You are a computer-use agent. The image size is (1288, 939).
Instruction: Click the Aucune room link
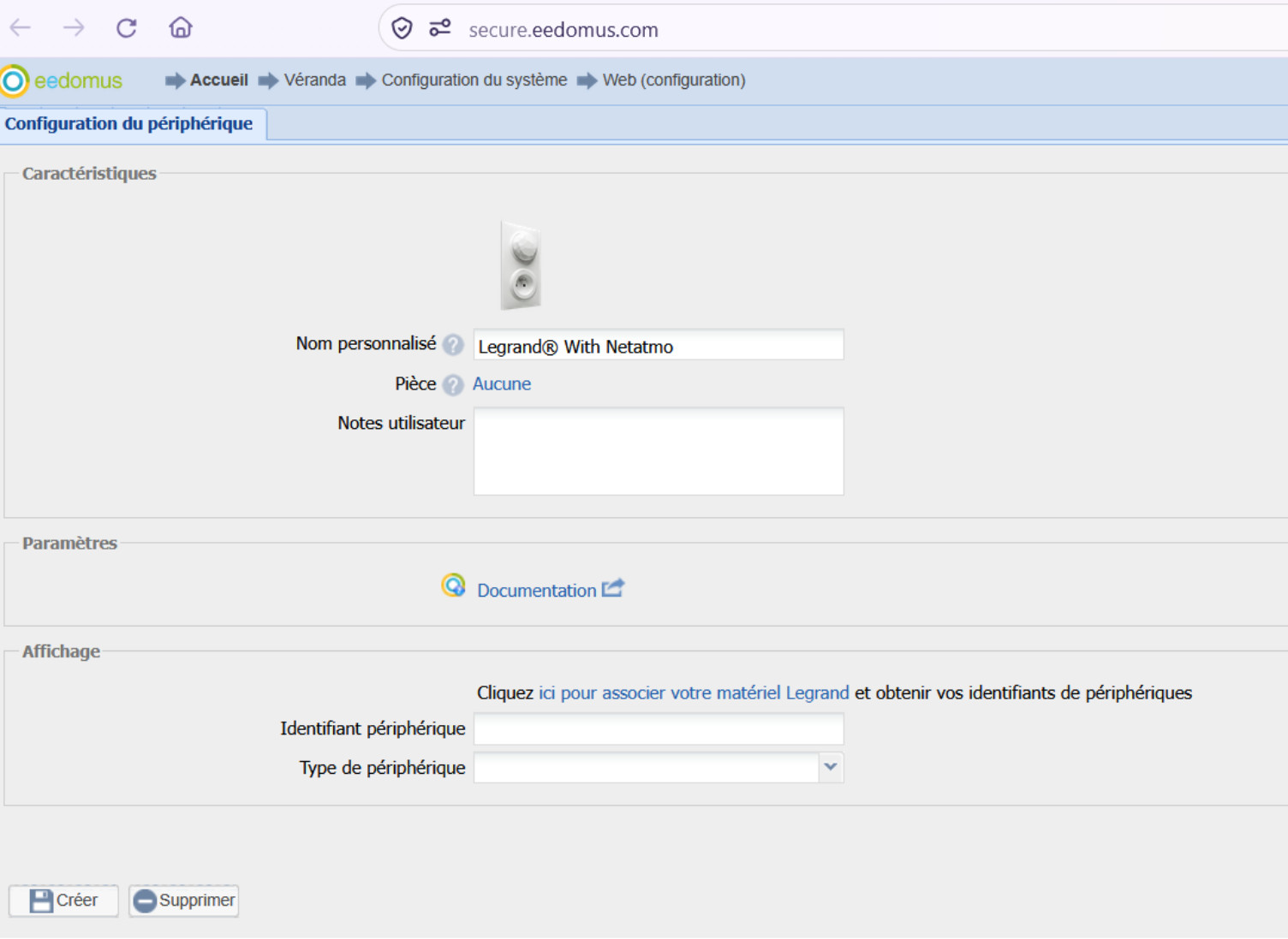pos(502,384)
